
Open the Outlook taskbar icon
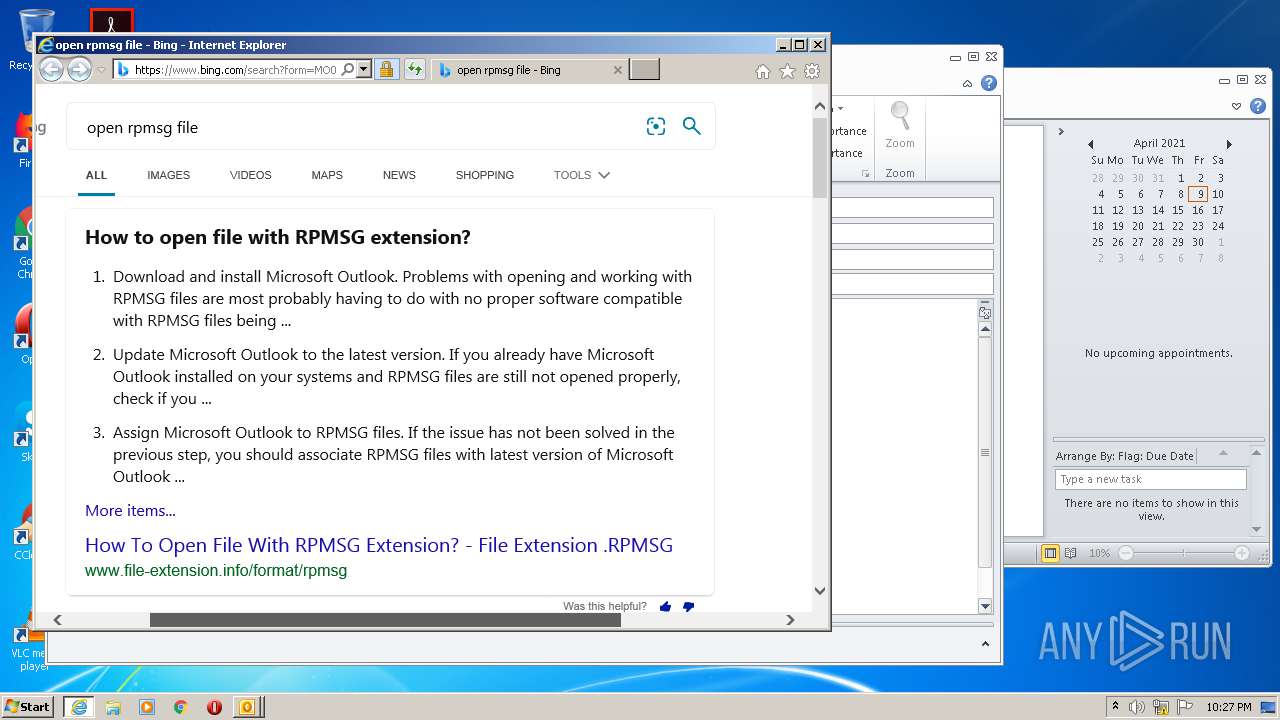247,707
